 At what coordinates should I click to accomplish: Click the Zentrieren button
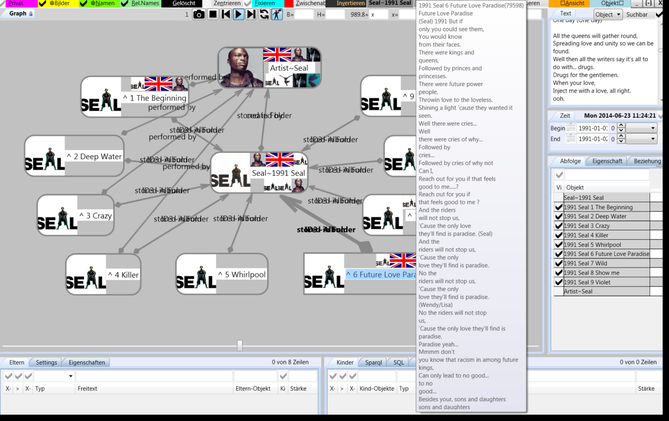tap(227, 3)
